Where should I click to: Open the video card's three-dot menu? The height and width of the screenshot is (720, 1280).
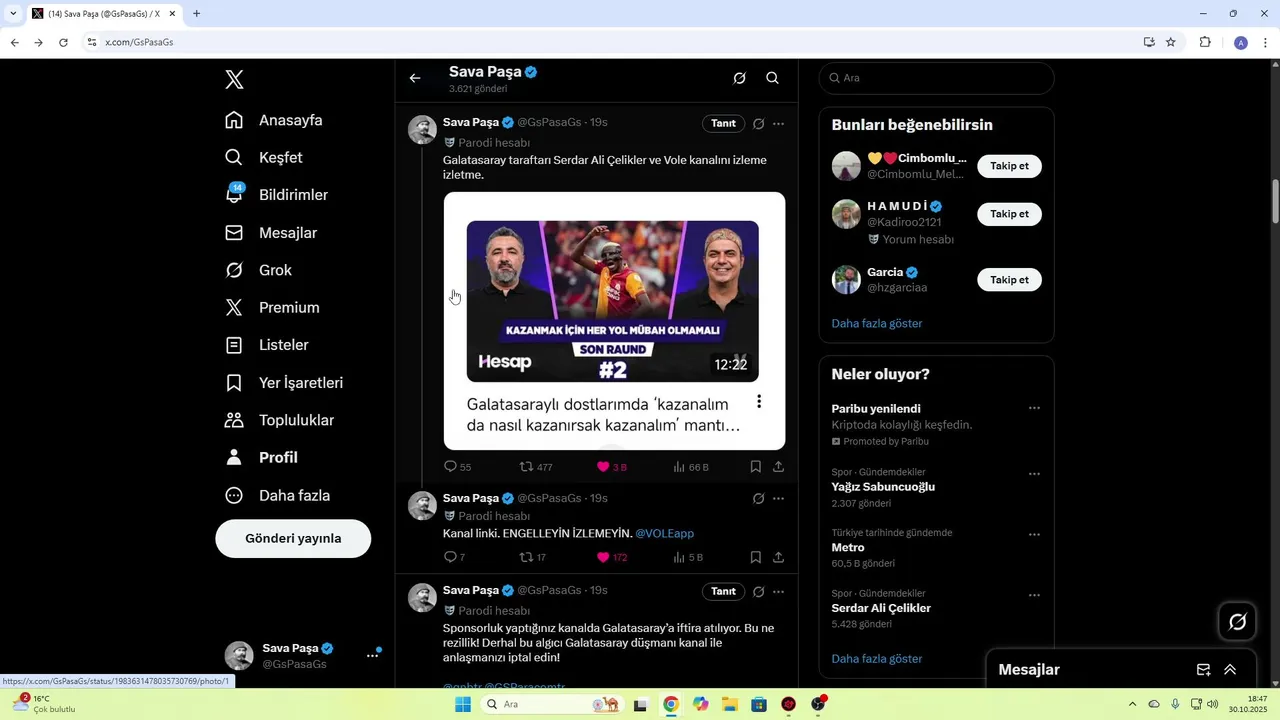click(x=759, y=401)
